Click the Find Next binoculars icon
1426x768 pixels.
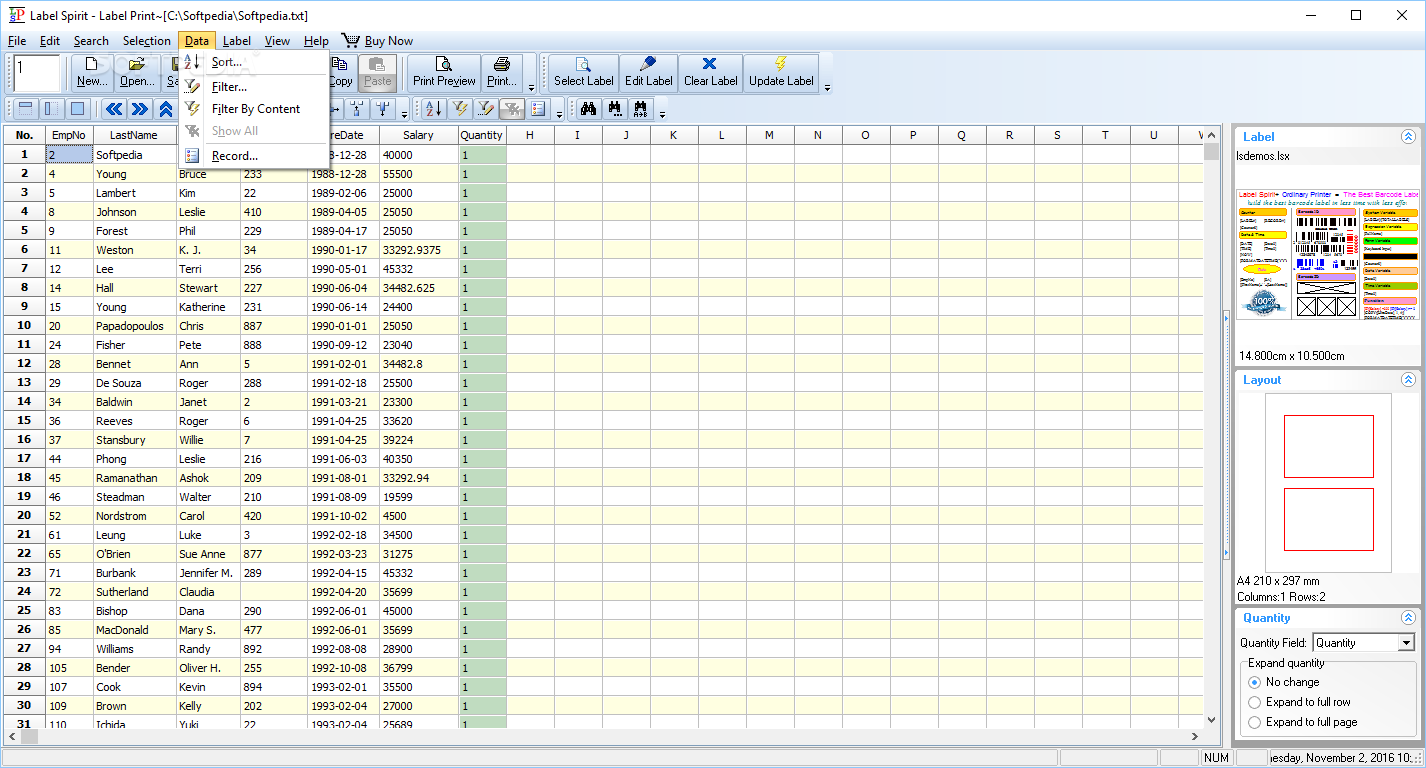pyautogui.click(x=615, y=109)
